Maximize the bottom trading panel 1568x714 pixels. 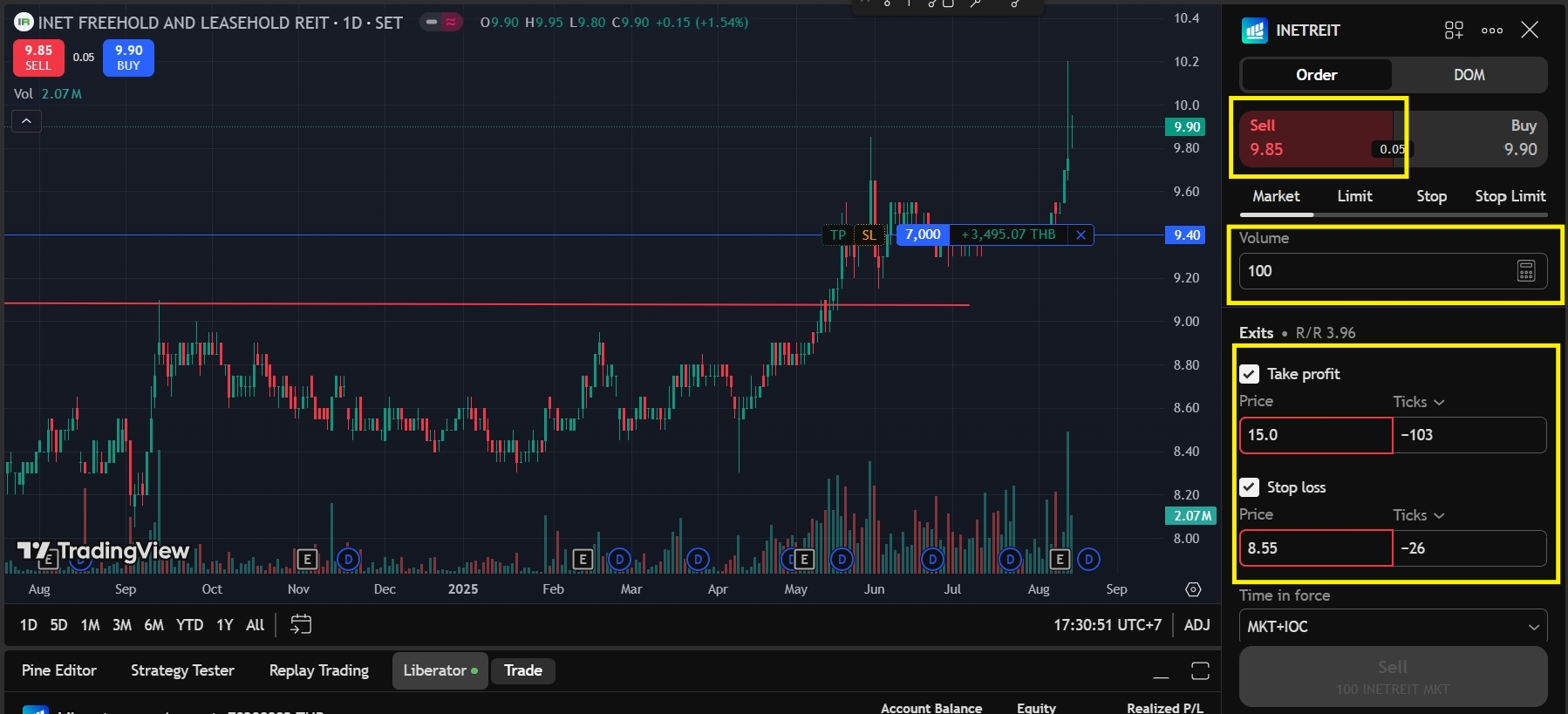[x=1200, y=670]
